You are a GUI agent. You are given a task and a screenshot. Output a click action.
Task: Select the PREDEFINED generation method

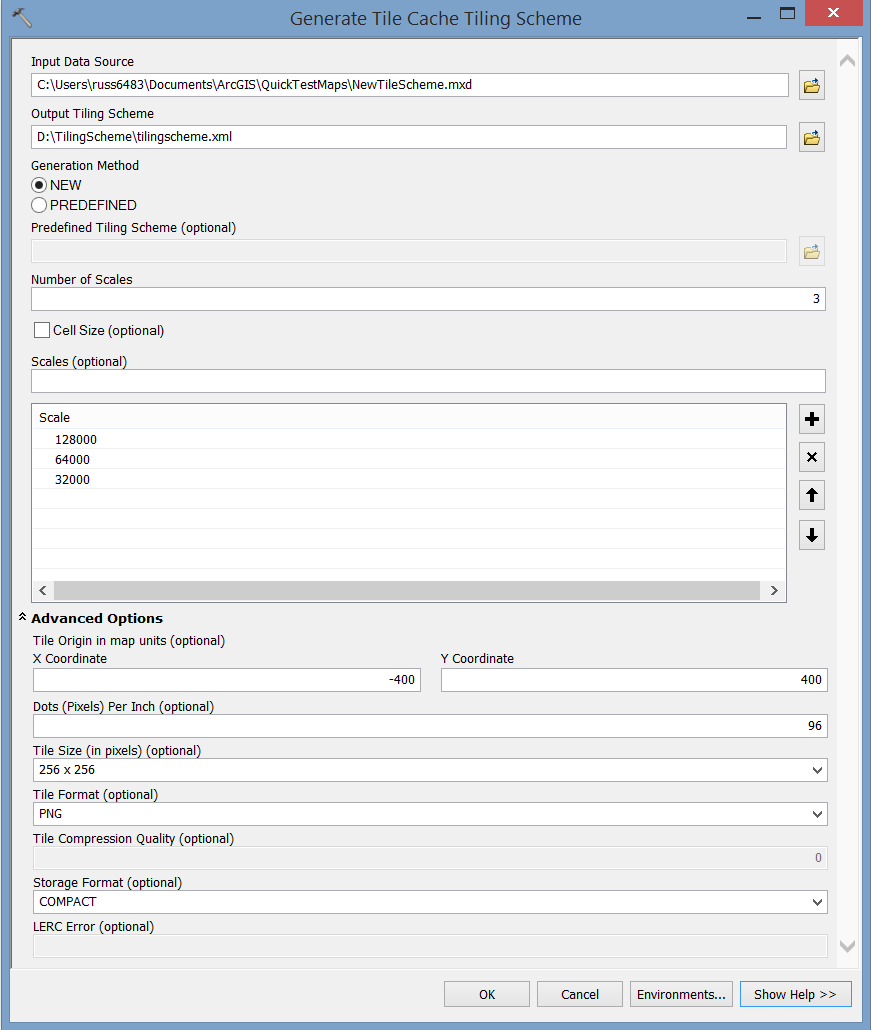point(40,205)
